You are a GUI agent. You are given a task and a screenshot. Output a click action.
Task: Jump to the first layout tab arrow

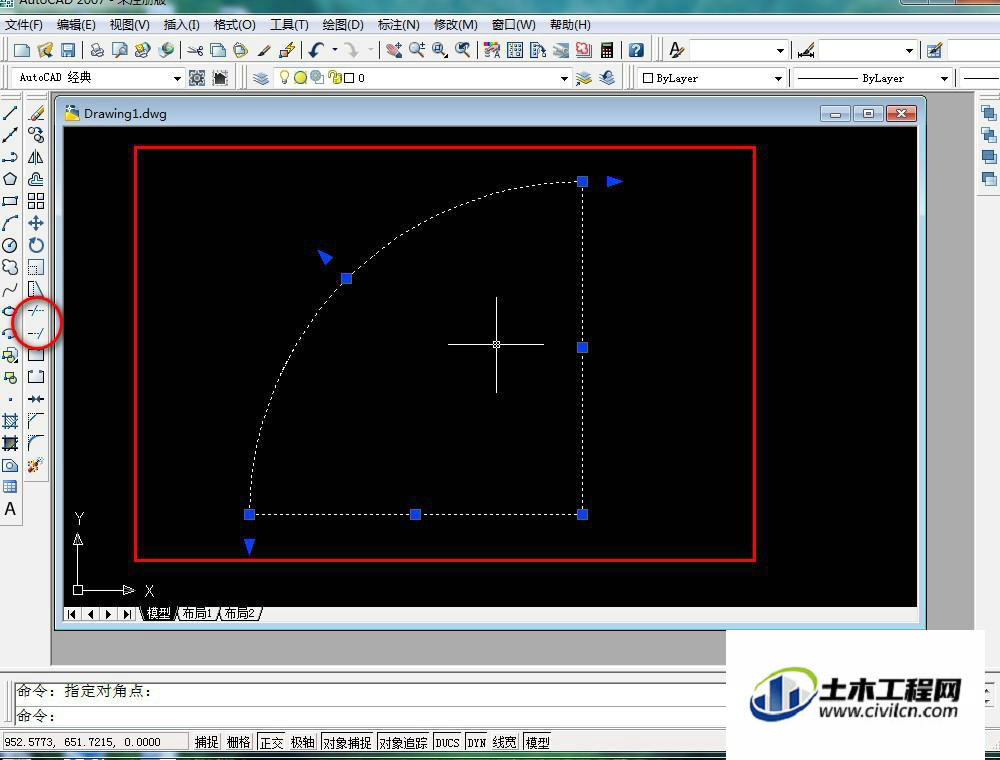[71, 614]
